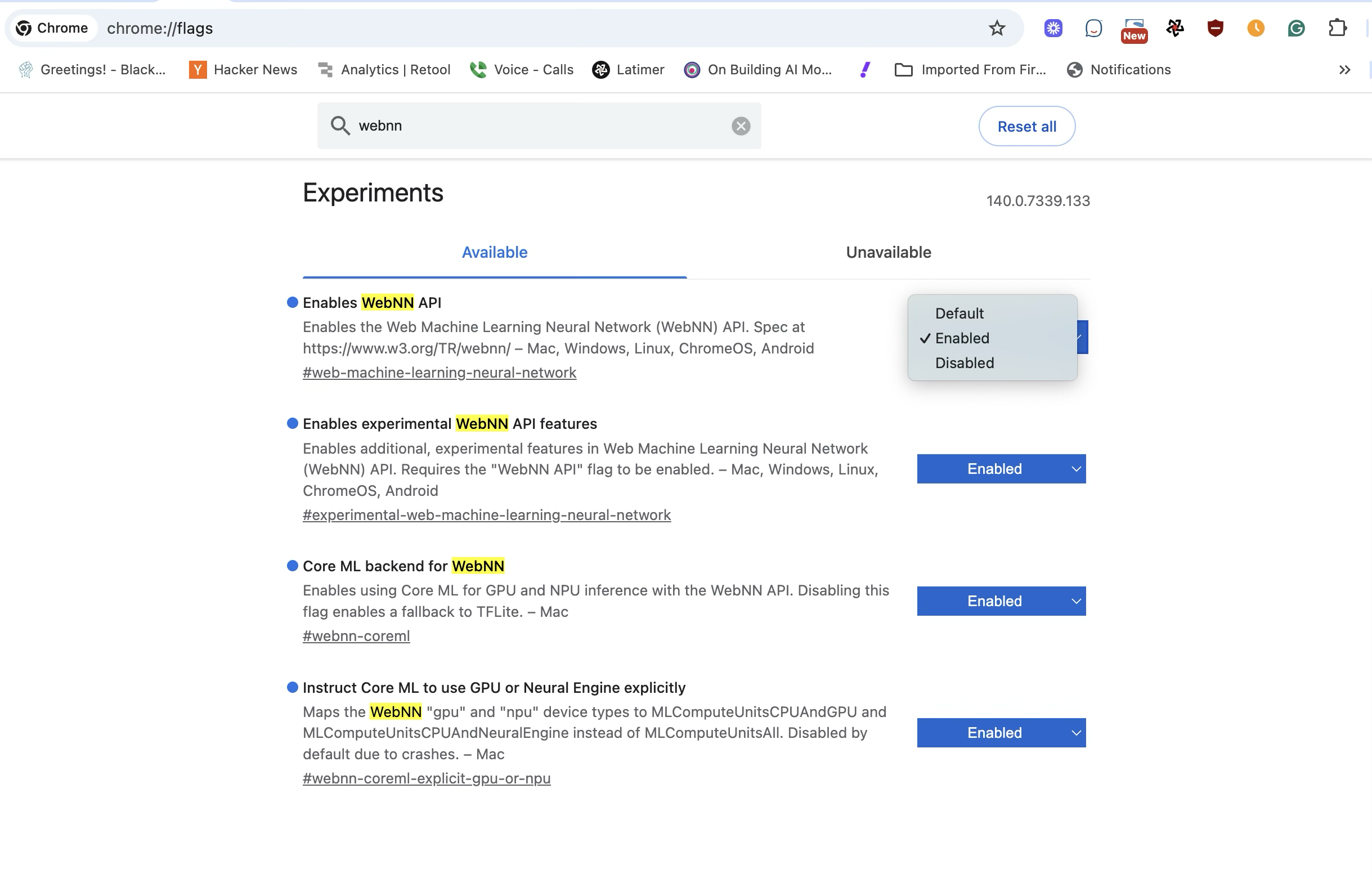Click the Grammarly extension icon
The width and height of the screenshot is (1372, 878).
click(1295, 28)
